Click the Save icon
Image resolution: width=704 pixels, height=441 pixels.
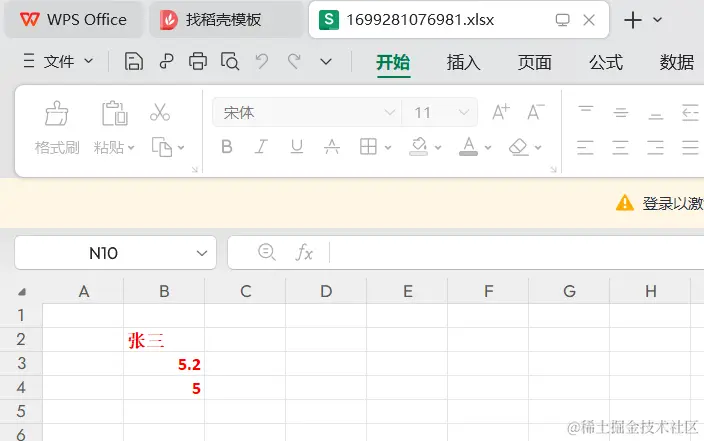coord(133,61)
